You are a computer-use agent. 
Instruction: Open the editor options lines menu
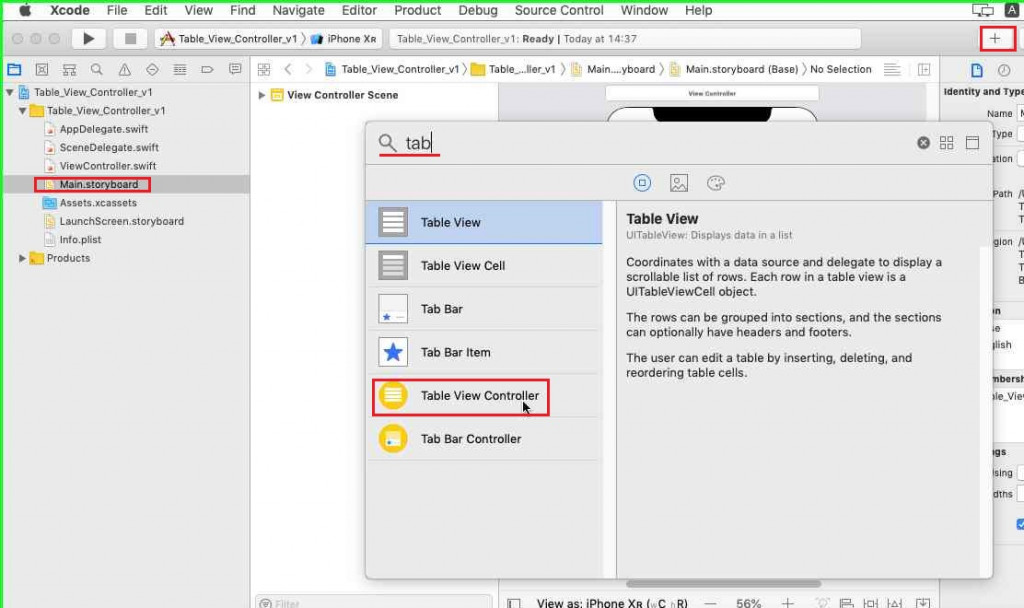coord(892,69)
